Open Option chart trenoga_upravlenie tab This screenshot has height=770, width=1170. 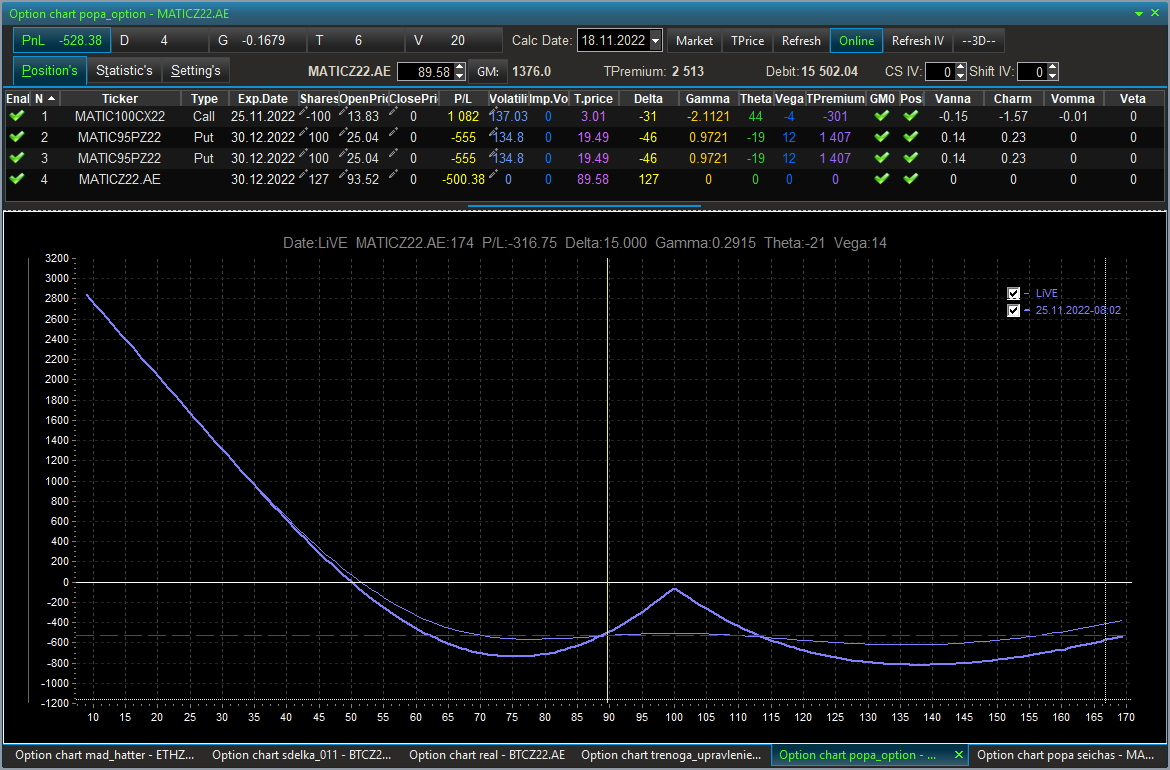pos(672,755)
